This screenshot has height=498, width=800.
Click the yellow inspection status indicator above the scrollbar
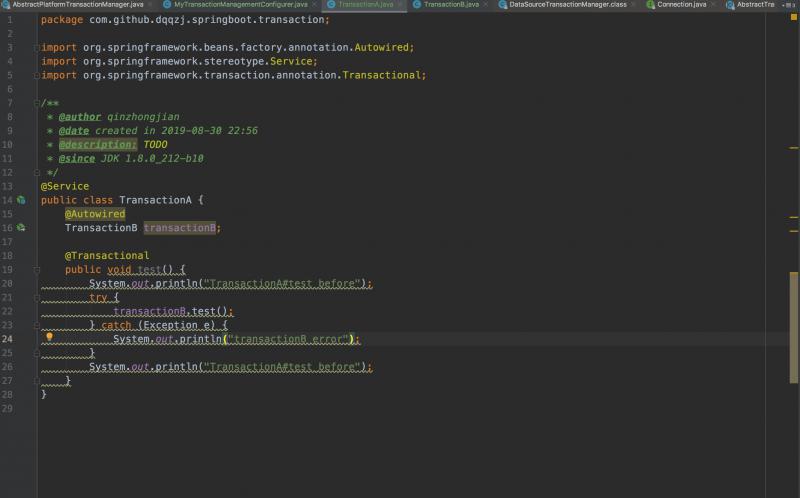[x=793, y=17]
